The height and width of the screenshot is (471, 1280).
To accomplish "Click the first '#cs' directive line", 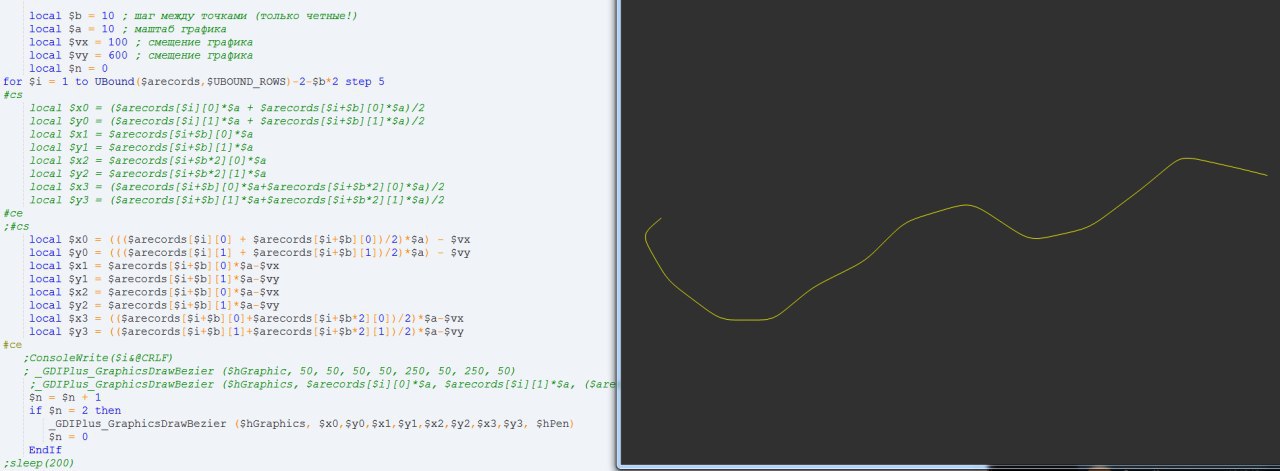I will [x=13, y=94].
